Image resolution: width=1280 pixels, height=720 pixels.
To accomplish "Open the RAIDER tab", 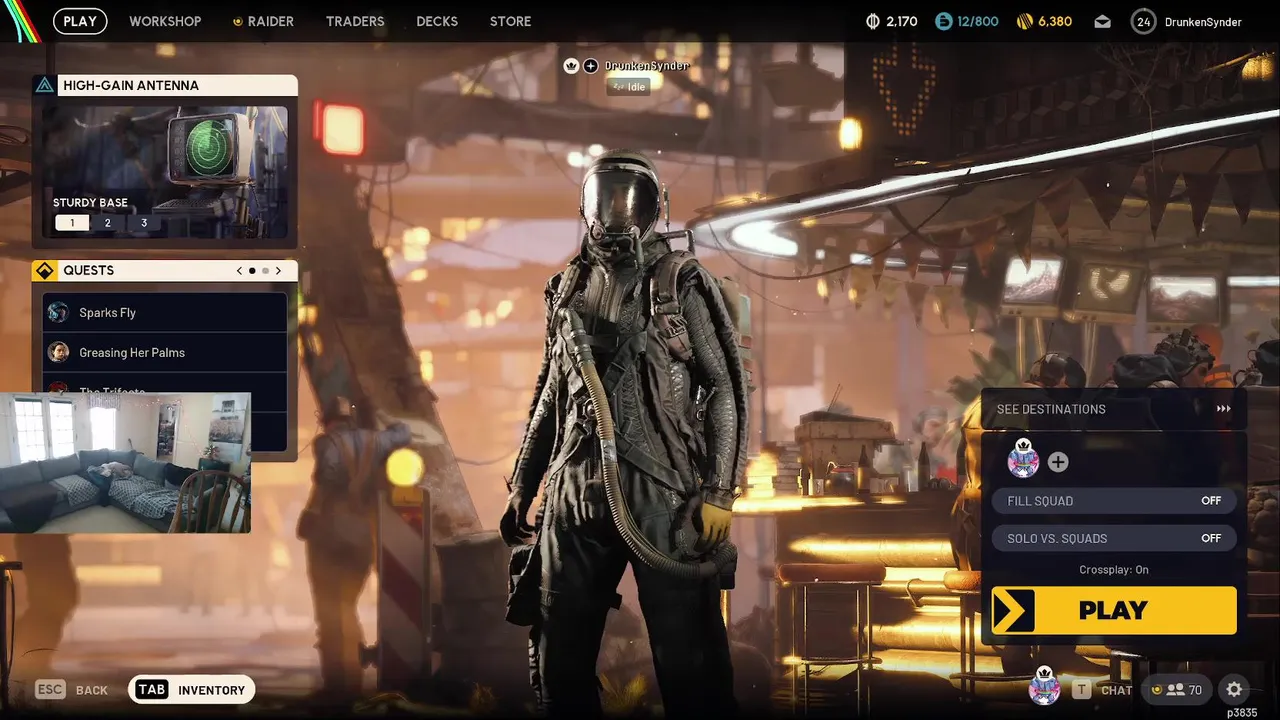I will (263, 21).
